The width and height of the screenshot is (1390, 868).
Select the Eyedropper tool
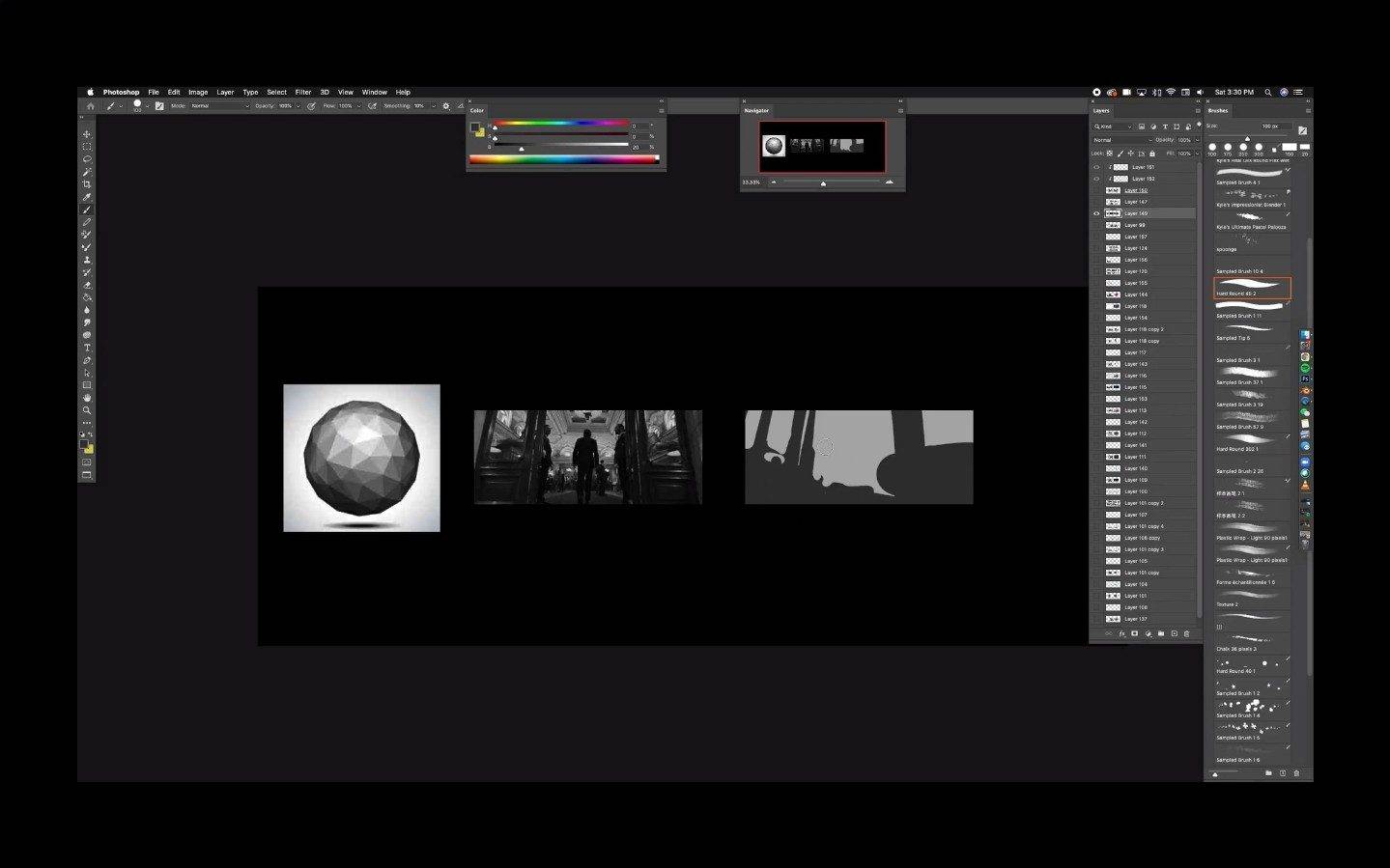(87, 197)
